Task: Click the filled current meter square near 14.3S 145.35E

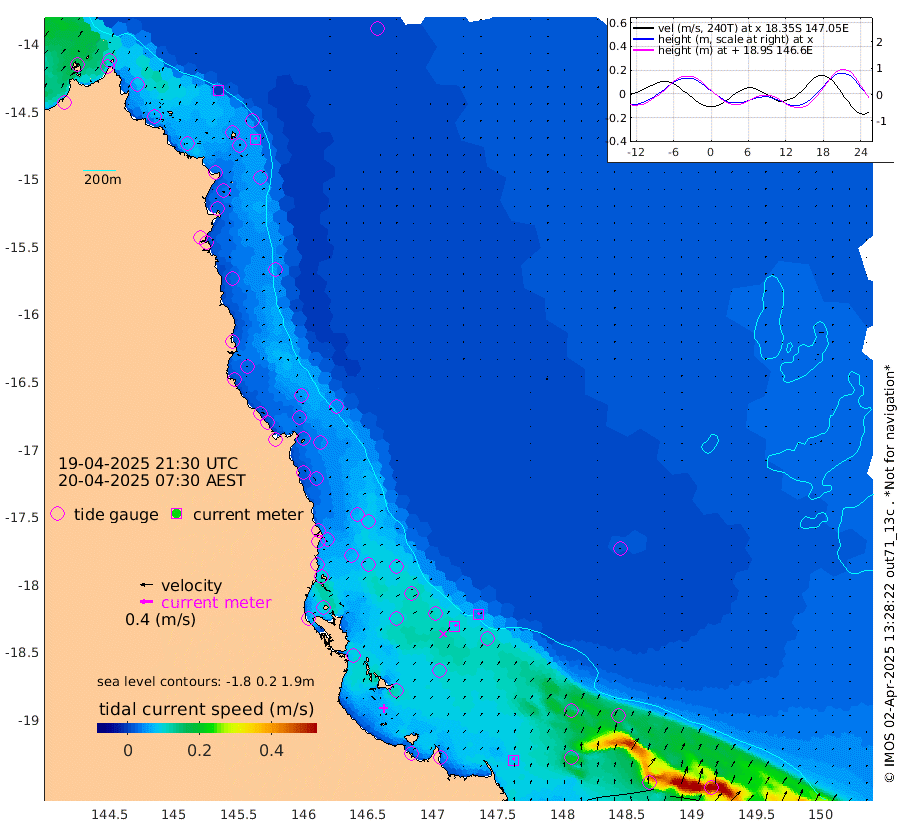Action: pos(218,90)
